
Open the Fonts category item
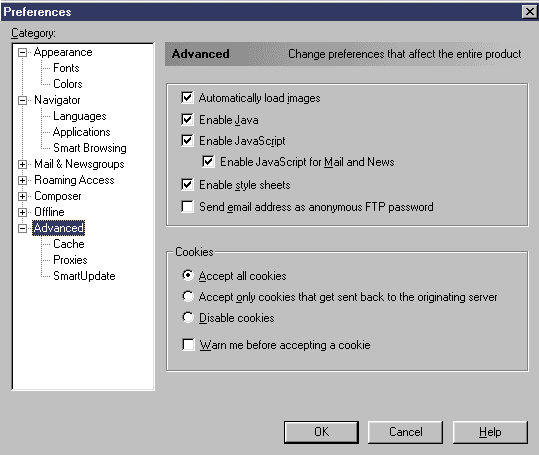(66, 68)
